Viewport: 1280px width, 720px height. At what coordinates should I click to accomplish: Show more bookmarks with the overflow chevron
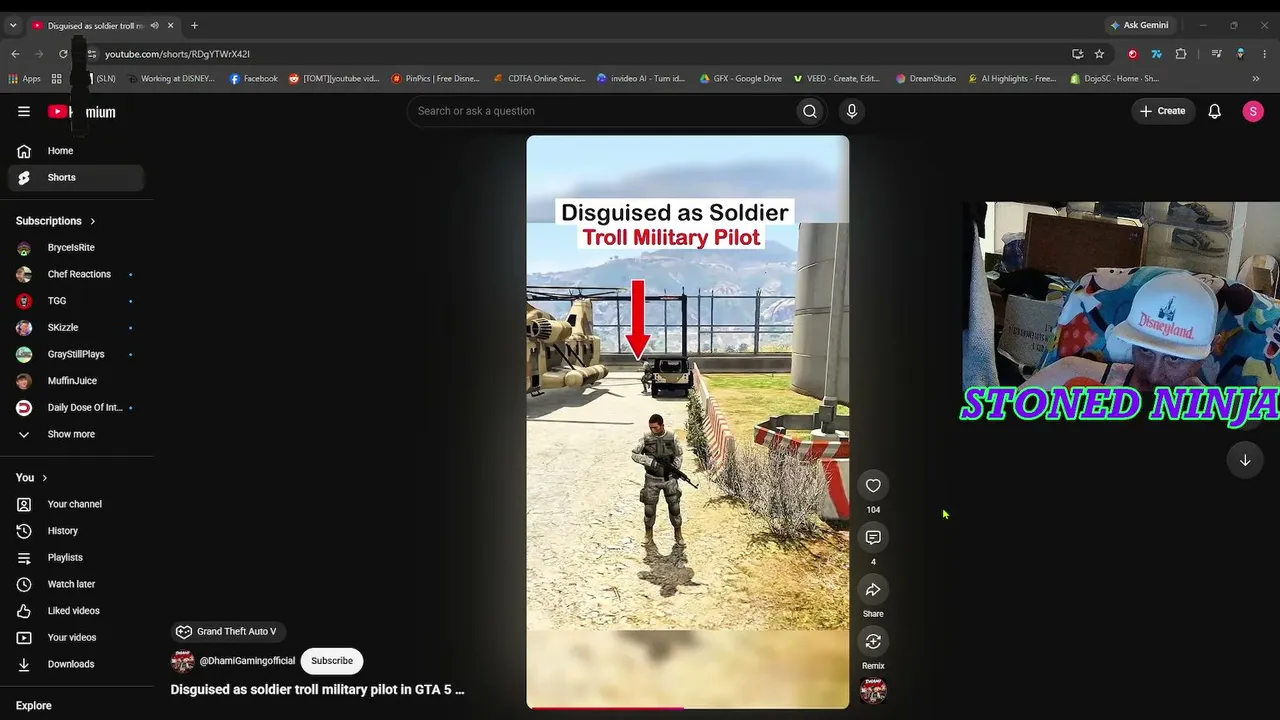coord(1256,78)
